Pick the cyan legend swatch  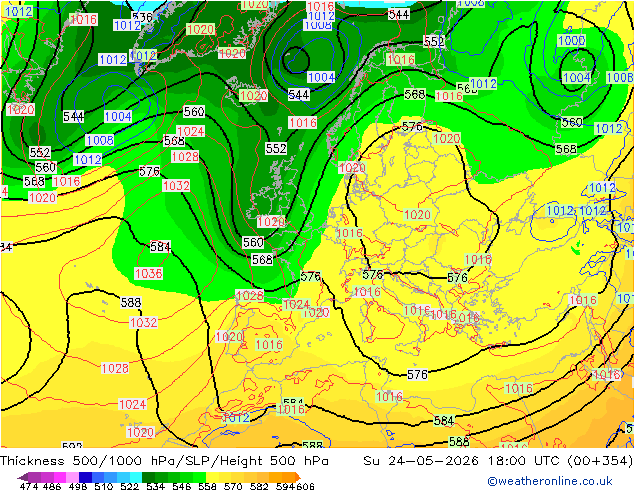(136, 477)
